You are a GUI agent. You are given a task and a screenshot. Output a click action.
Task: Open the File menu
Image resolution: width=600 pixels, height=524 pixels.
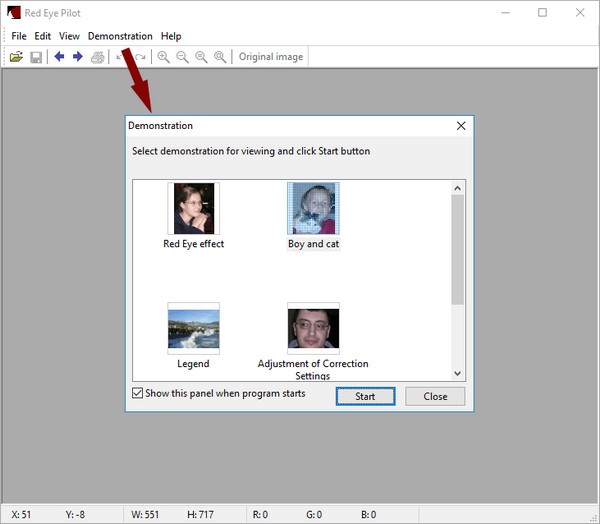[19, 36]
